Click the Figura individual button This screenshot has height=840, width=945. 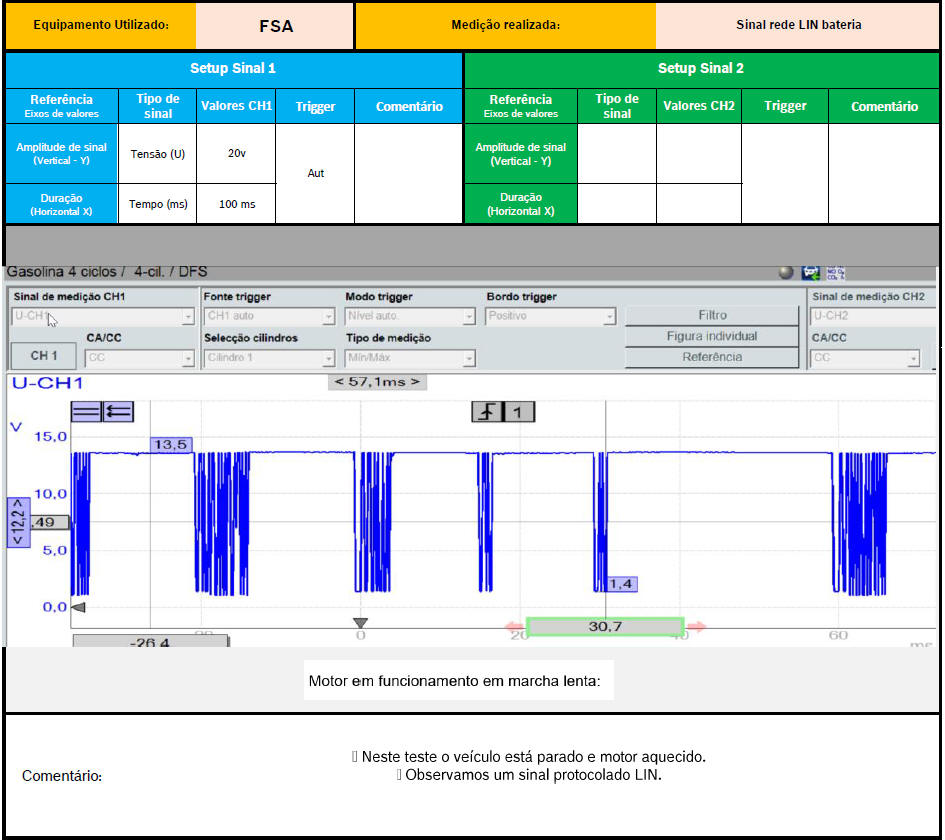tap(712, 337)
